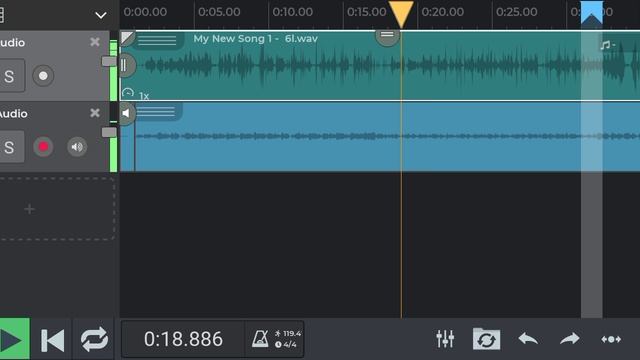The width and height of the screenshot is (640, 360).
Task: Click the 0:10.00 ruler mark
Action: click(x=293, y=12)
